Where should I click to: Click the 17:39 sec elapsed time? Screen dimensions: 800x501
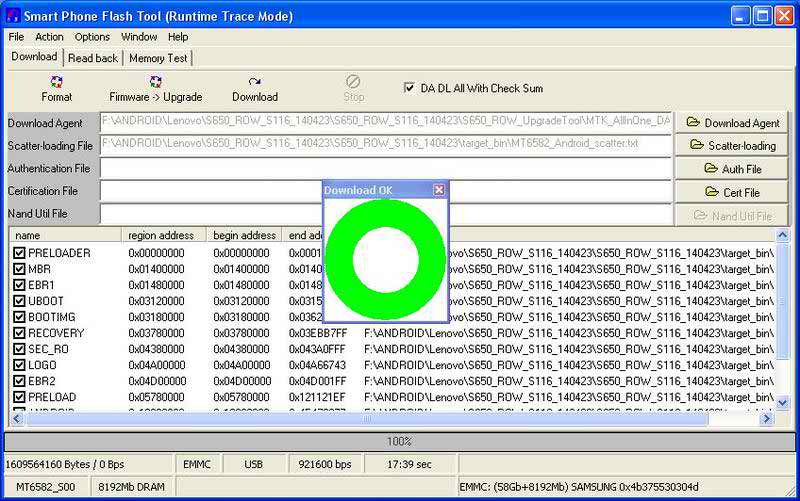(409, 464)
